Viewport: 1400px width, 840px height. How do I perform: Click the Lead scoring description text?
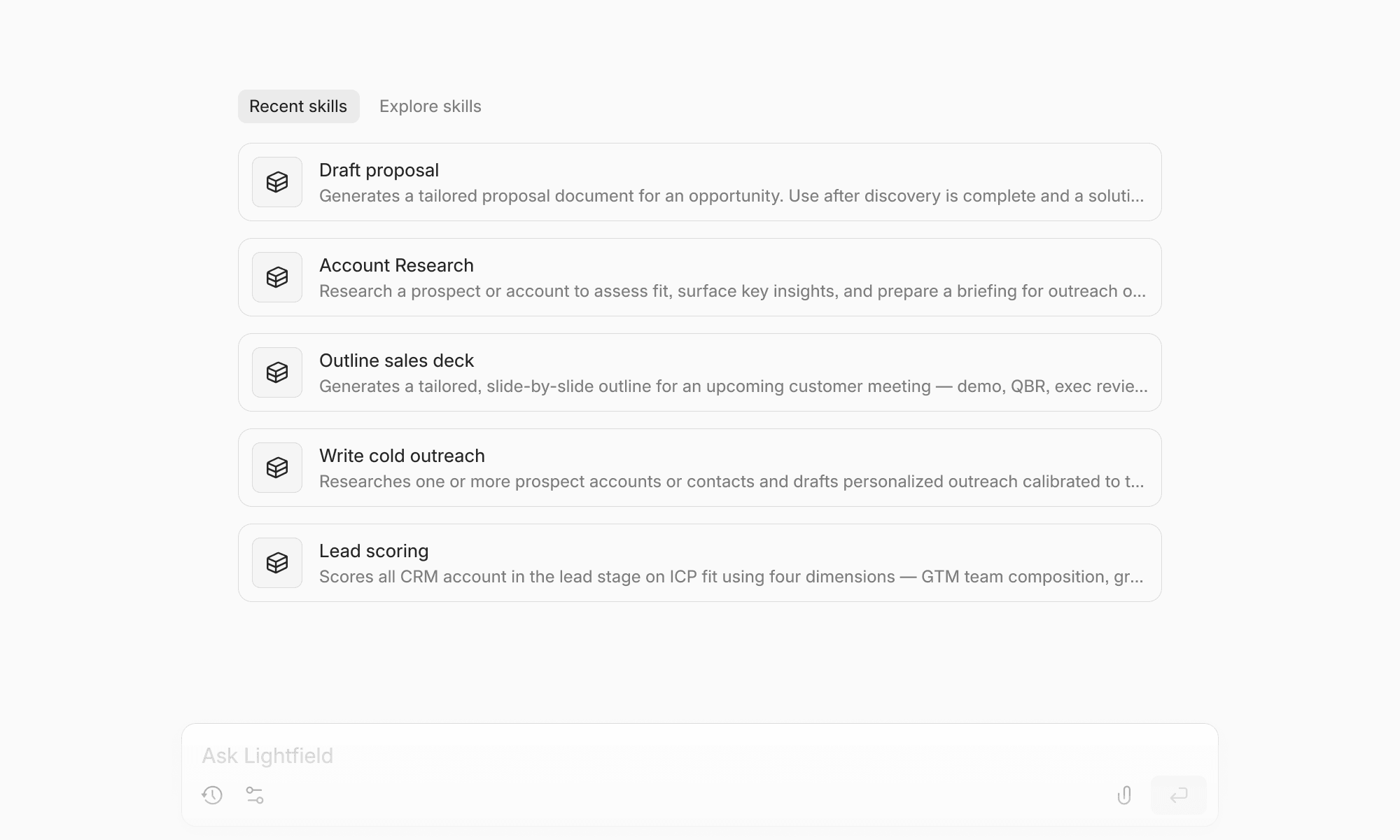[x=731, y=577]
